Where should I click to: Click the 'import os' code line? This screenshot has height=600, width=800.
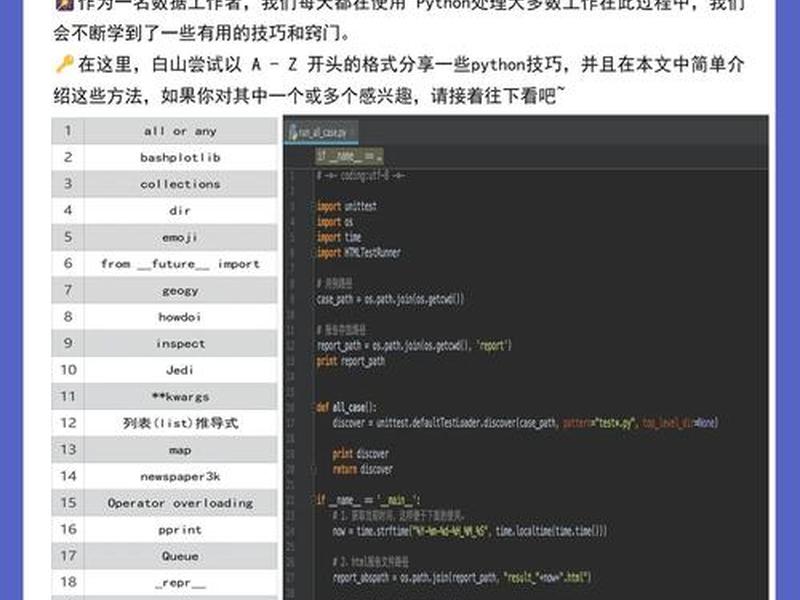[335, 221]
